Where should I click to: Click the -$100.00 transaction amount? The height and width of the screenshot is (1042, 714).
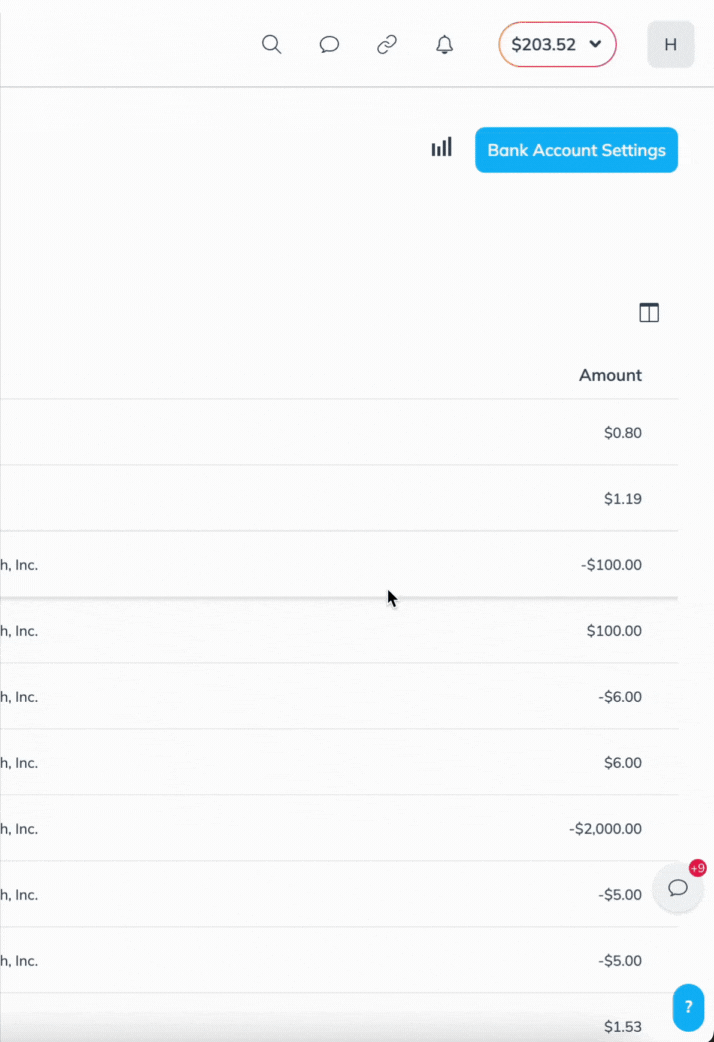611,565
